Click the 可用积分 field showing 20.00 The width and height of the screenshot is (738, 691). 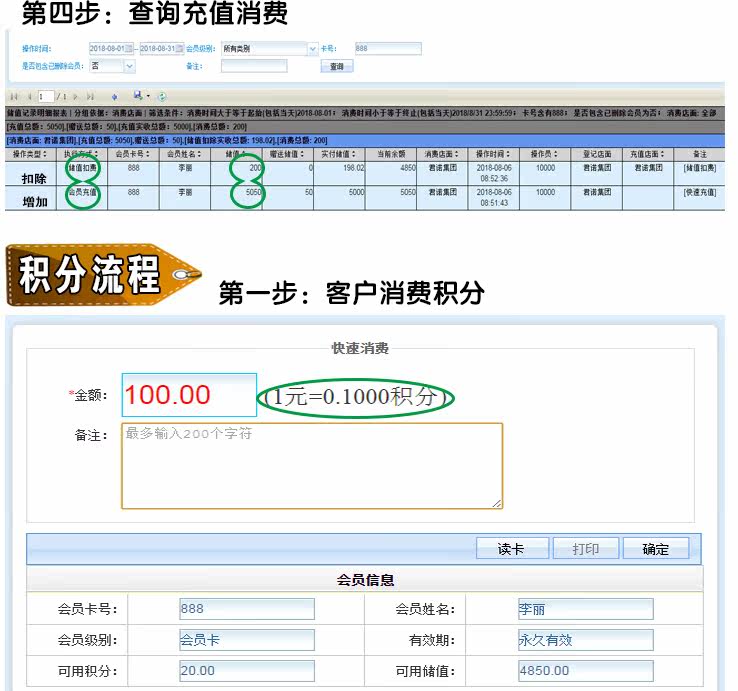(247, 671)
